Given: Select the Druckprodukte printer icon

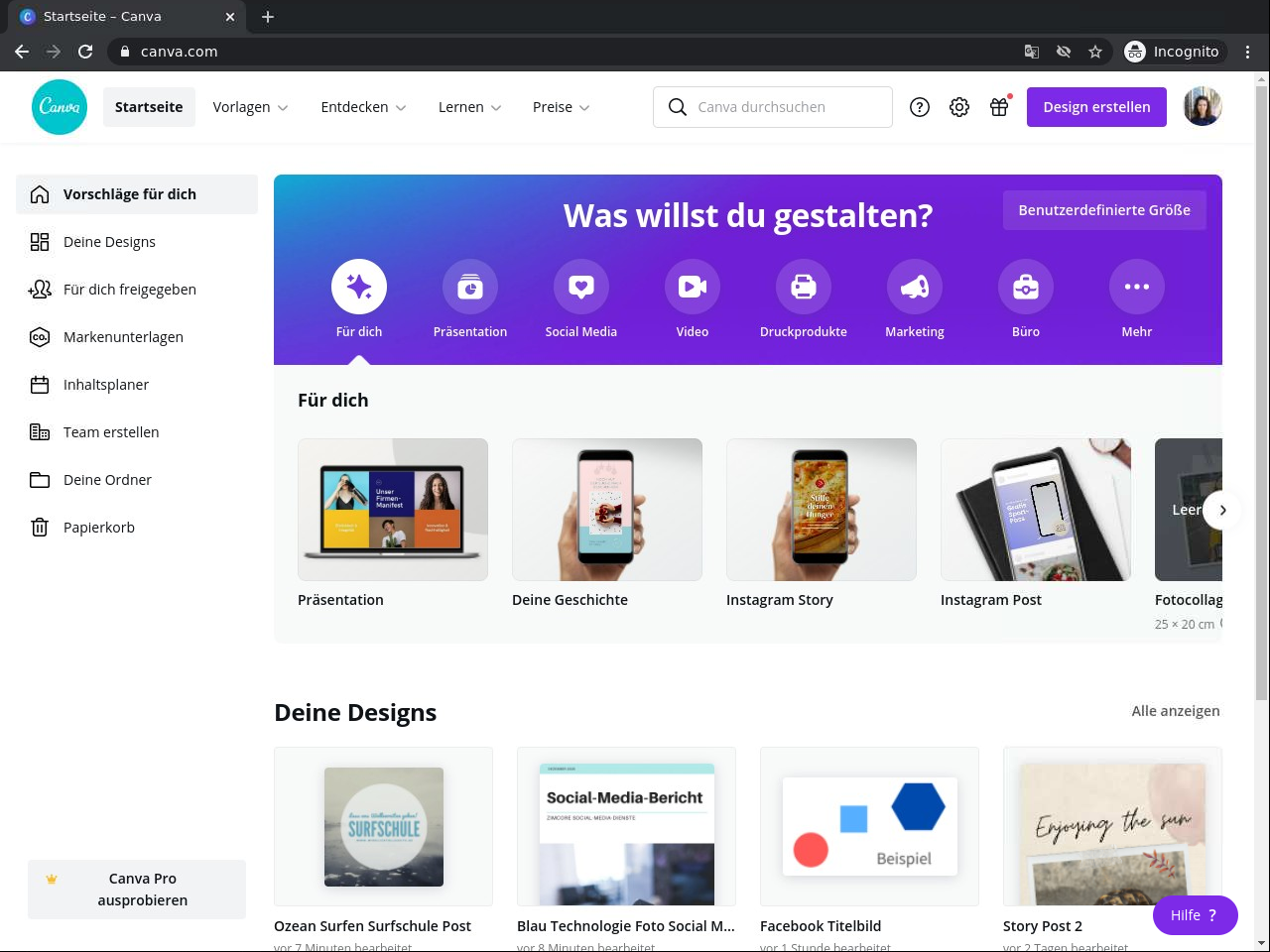Looking at the screenshot, I should pyautogui.click(x=804, y=287).
